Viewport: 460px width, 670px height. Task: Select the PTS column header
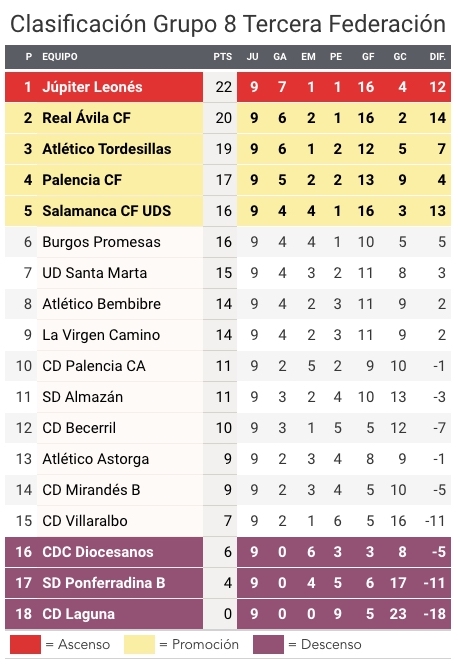coord(223,57)
